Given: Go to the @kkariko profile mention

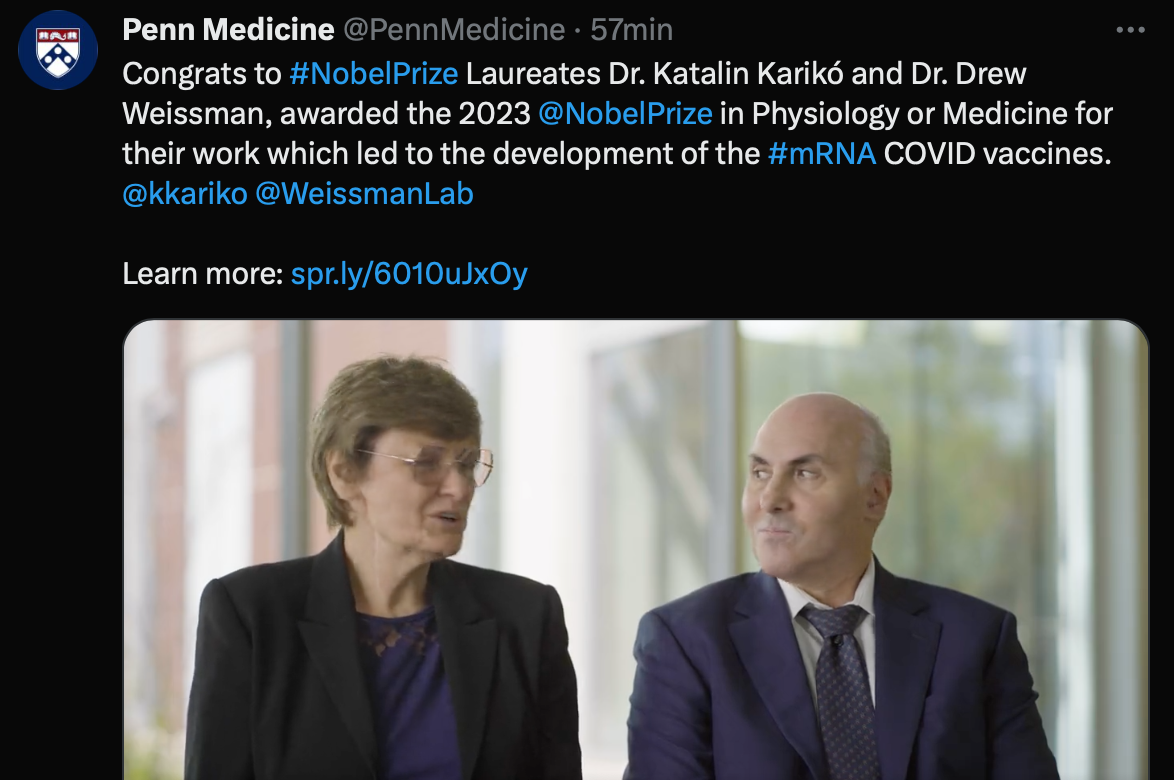Looking at the screenshot, I should pos(184,194).
